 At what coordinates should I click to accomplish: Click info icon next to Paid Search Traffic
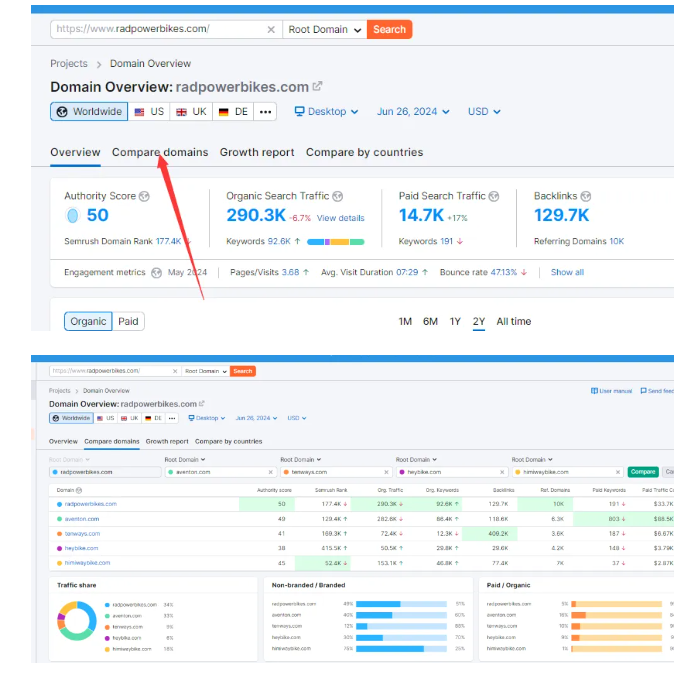pos(494,196)
